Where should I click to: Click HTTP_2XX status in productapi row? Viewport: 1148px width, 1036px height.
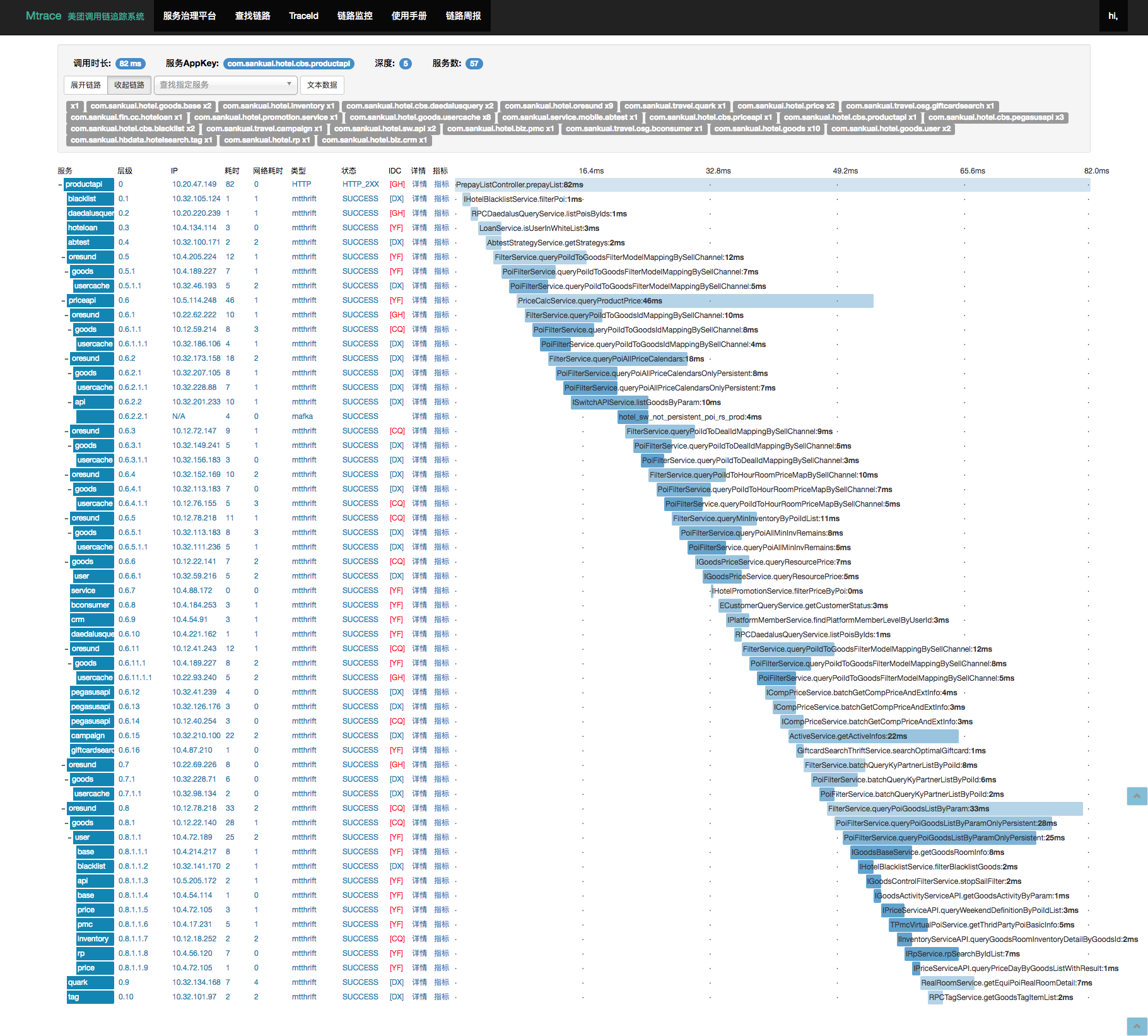pyautogui.click(x=361, y=184)
